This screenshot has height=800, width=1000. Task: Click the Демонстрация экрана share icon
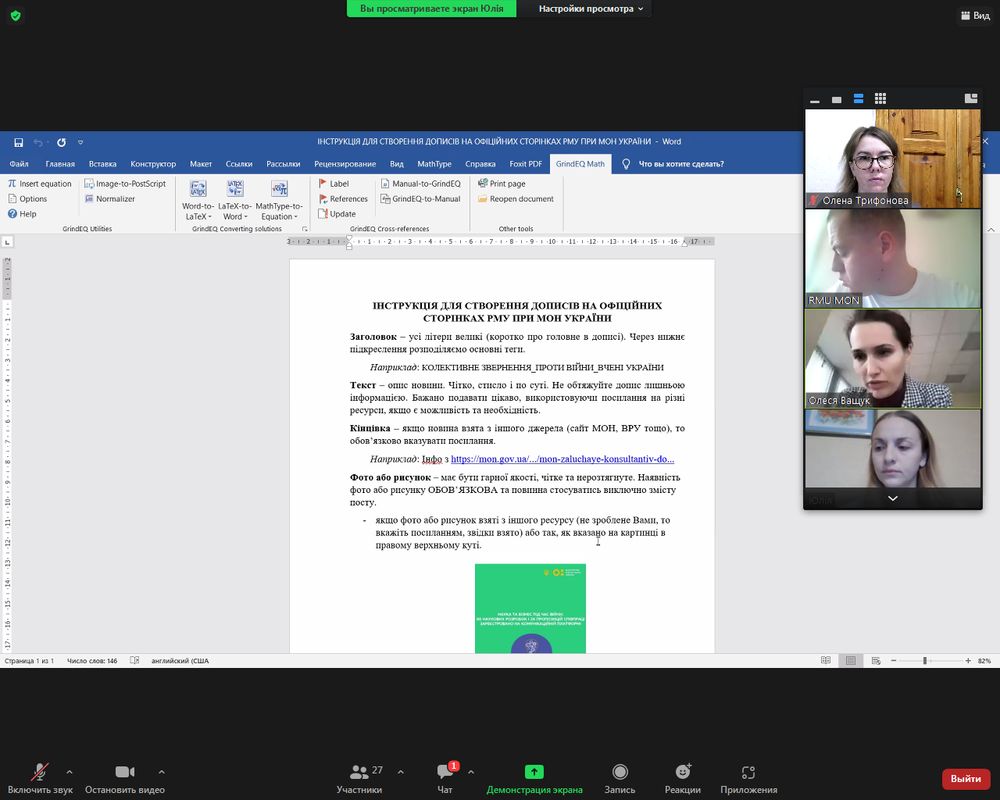[534, 773]
